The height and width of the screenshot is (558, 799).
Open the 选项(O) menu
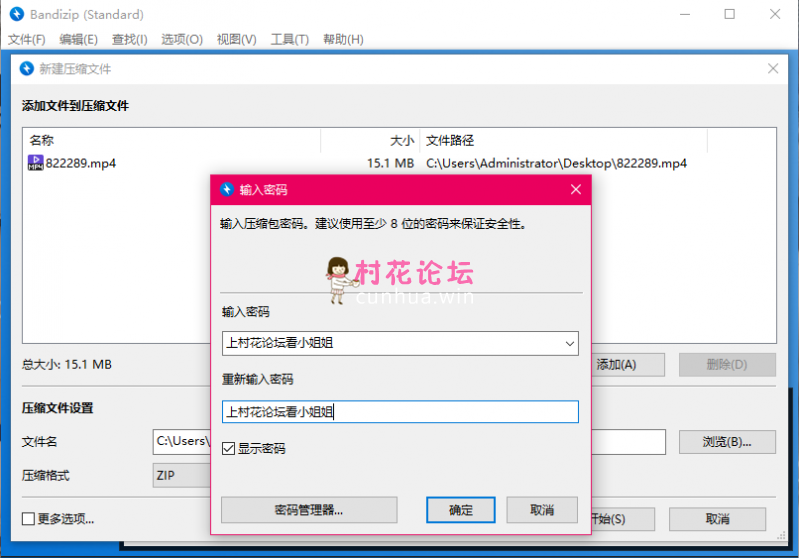tap(182, 39)
